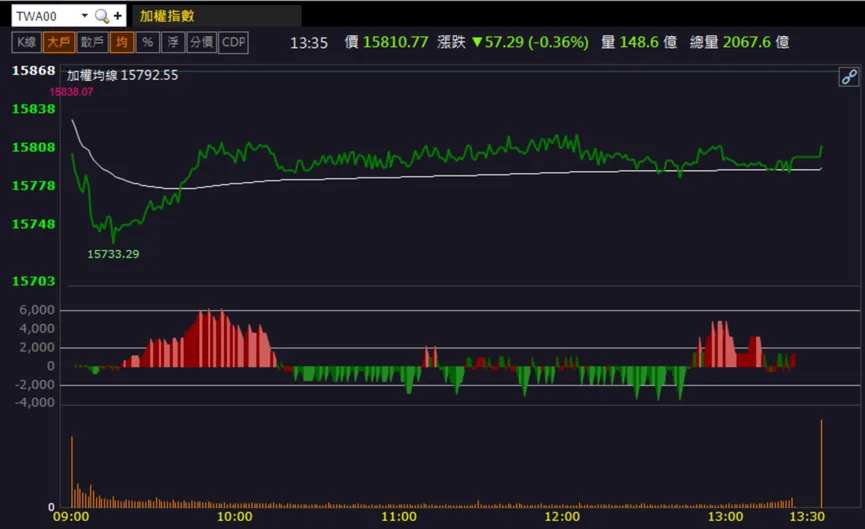Click the 15868 price axis label
Image resolution: width=865 pixels, height=529 pixels.
(34, 71)
